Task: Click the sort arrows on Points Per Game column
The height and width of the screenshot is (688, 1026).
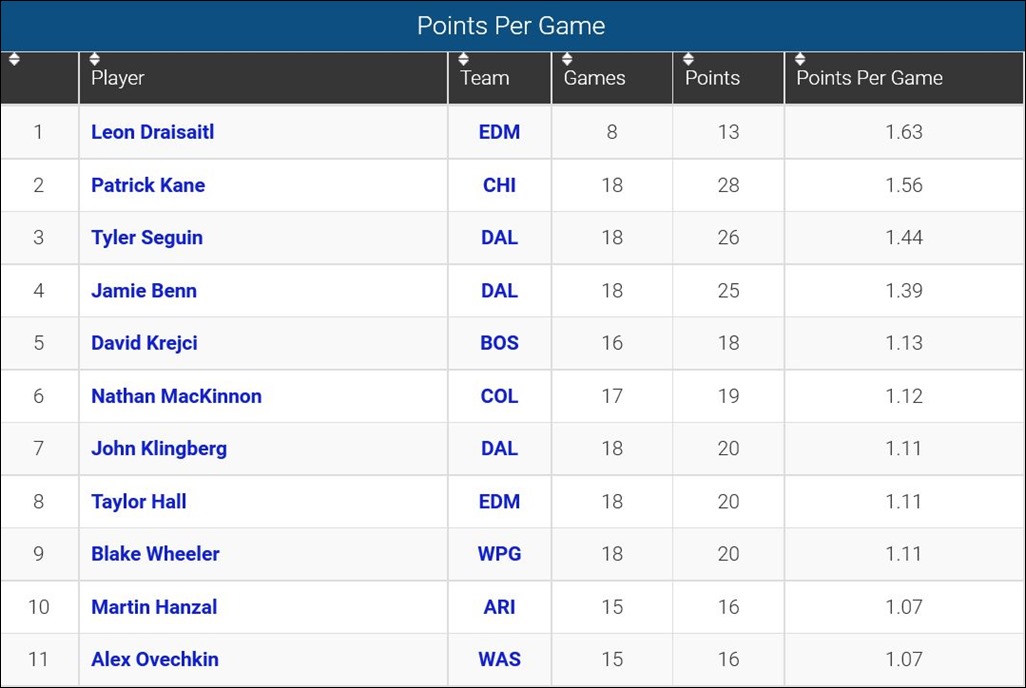Action: click(800, 58)
